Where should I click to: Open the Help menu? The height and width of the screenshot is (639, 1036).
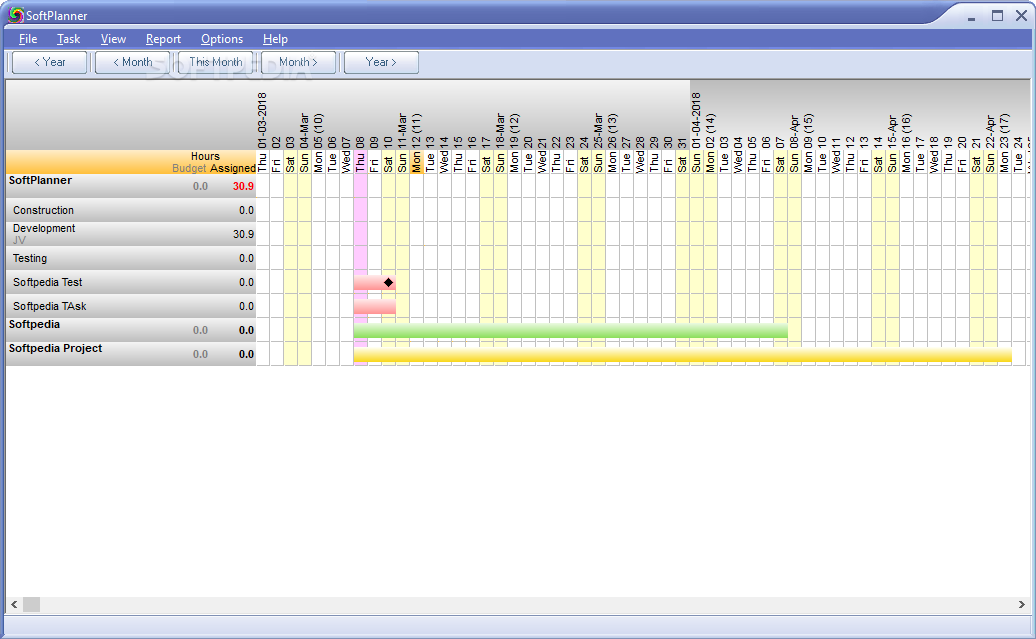pos(275,39)
